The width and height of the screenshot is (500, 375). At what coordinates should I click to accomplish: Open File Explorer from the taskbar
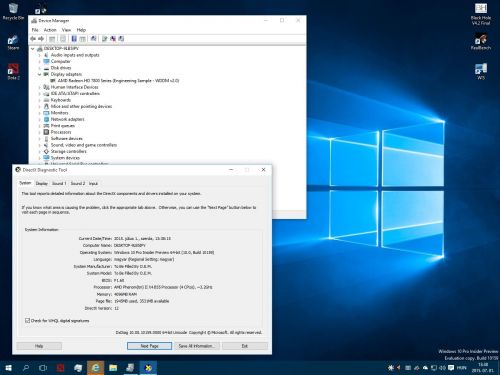[x=113, y=368]
